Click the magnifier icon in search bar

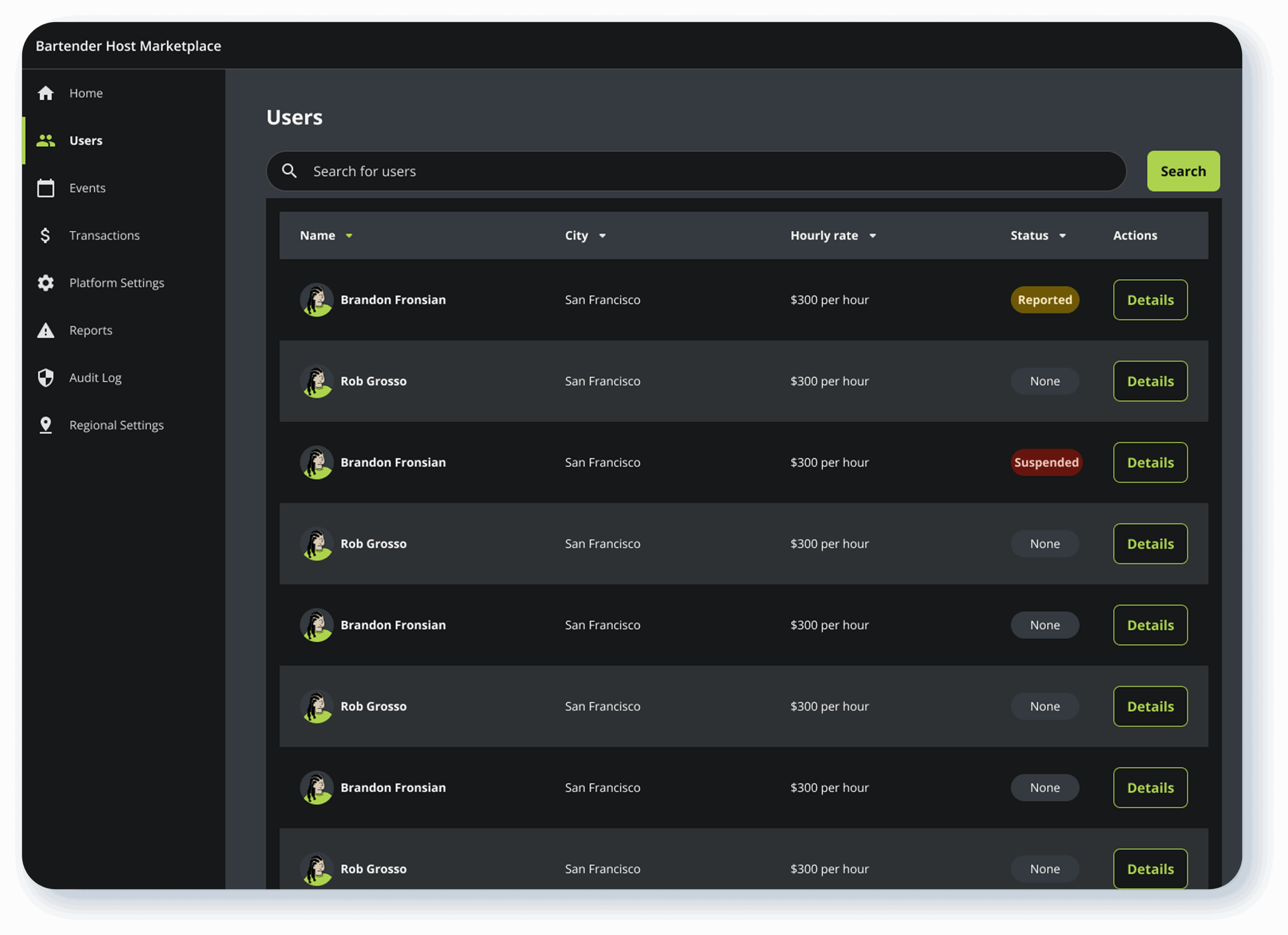(x=289, y=171)
